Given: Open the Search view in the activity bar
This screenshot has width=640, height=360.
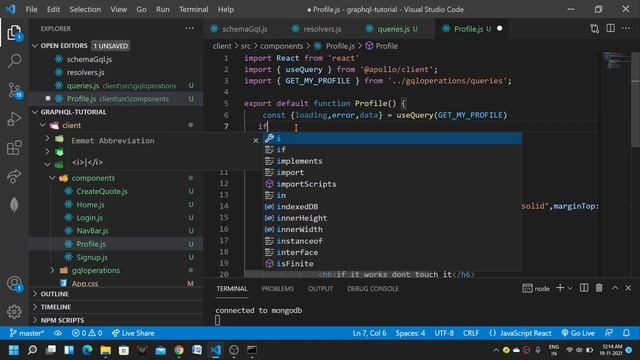Looking at the screenshot, I should click(14, 61).
